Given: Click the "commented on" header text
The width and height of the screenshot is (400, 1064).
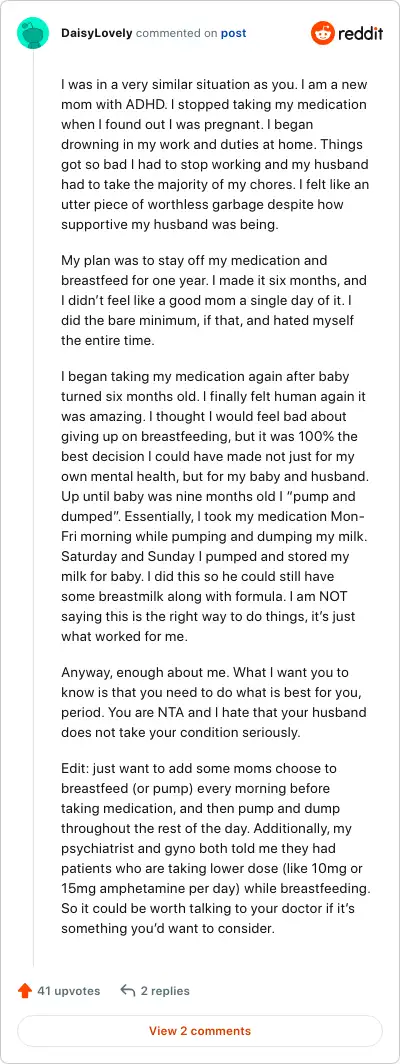Looking at the screenshot, I should 177,33.
